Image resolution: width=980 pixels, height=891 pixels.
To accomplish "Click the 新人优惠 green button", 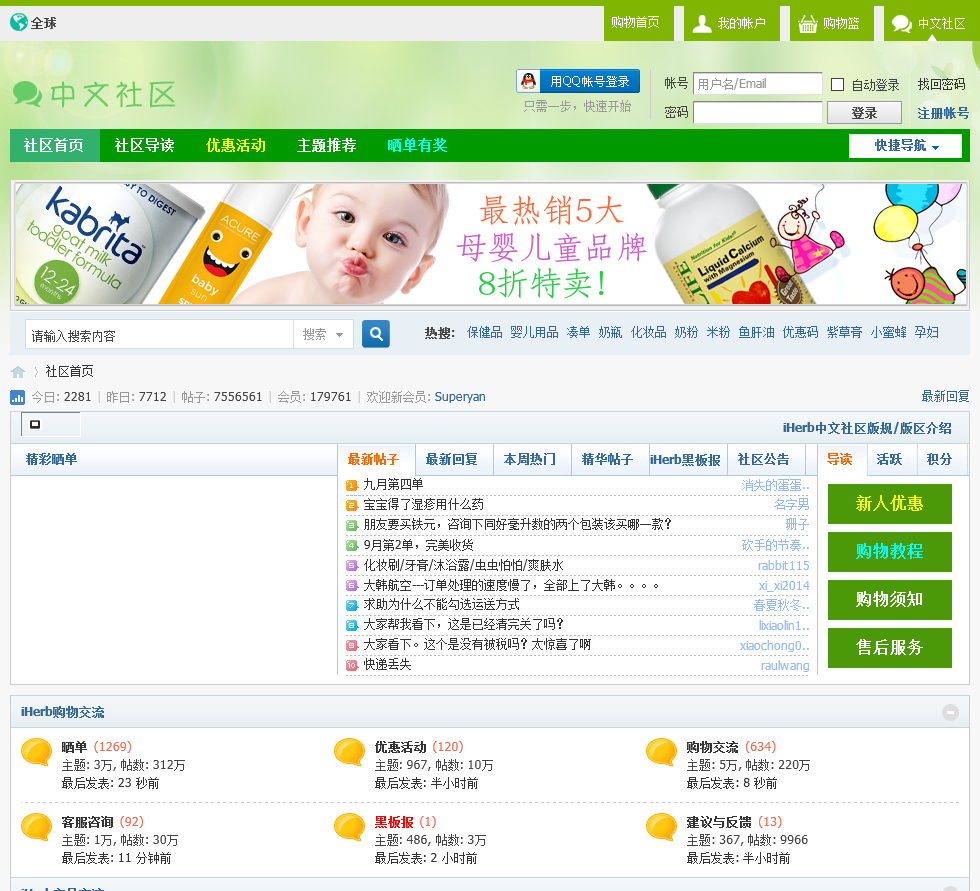I will tap(889, 504).
